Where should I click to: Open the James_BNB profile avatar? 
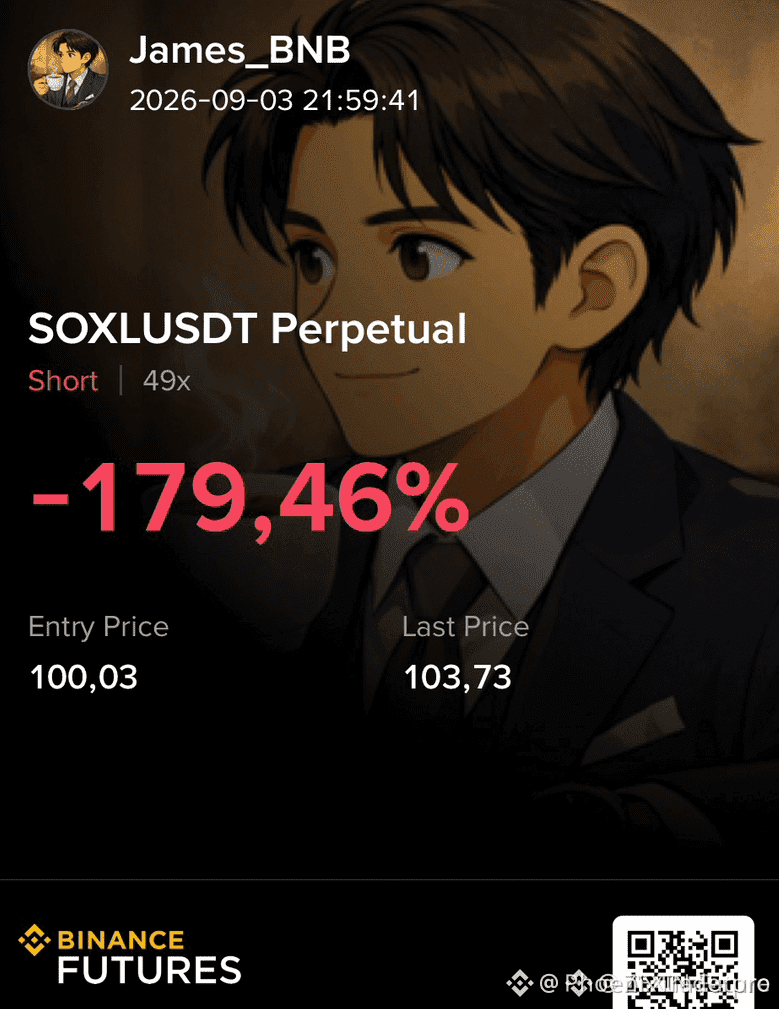click(68, 69)
